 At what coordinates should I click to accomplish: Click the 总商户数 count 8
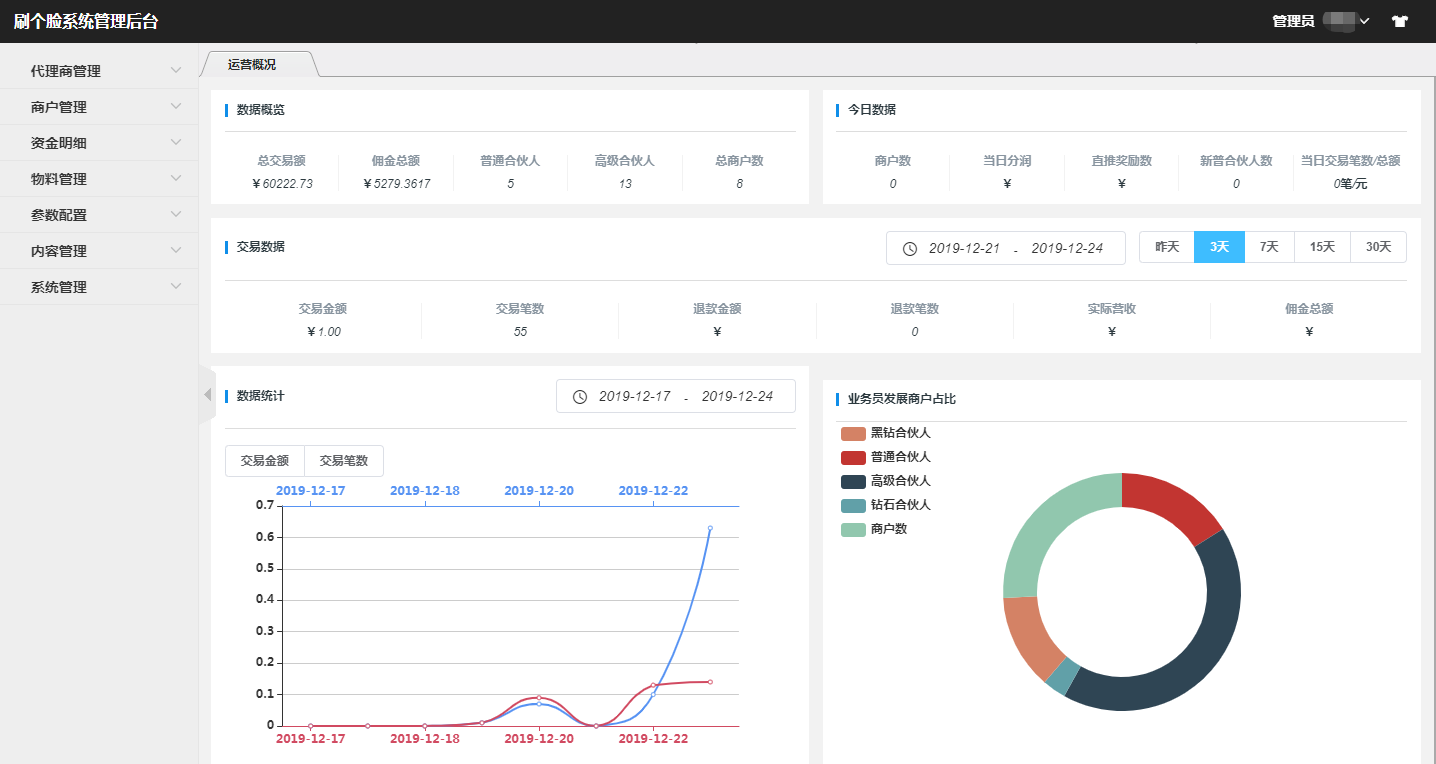click(x=739, y=184)
